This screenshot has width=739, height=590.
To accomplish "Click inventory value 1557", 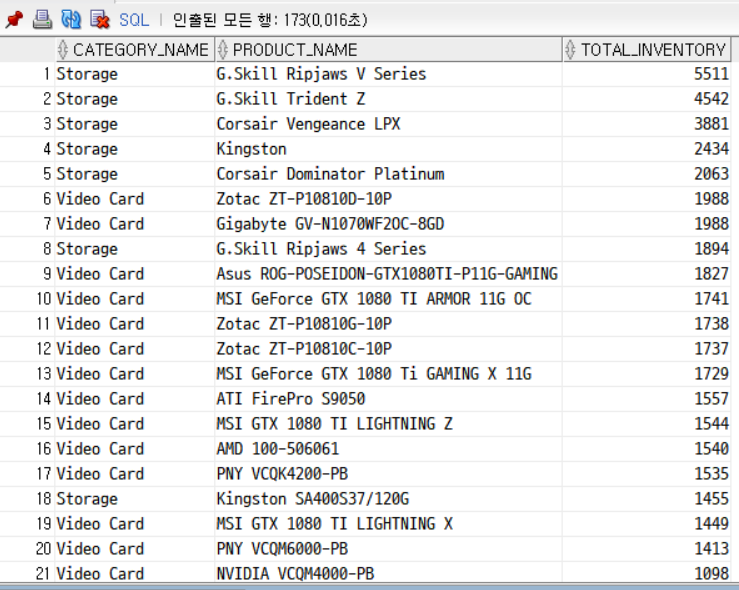I will 711,399.
